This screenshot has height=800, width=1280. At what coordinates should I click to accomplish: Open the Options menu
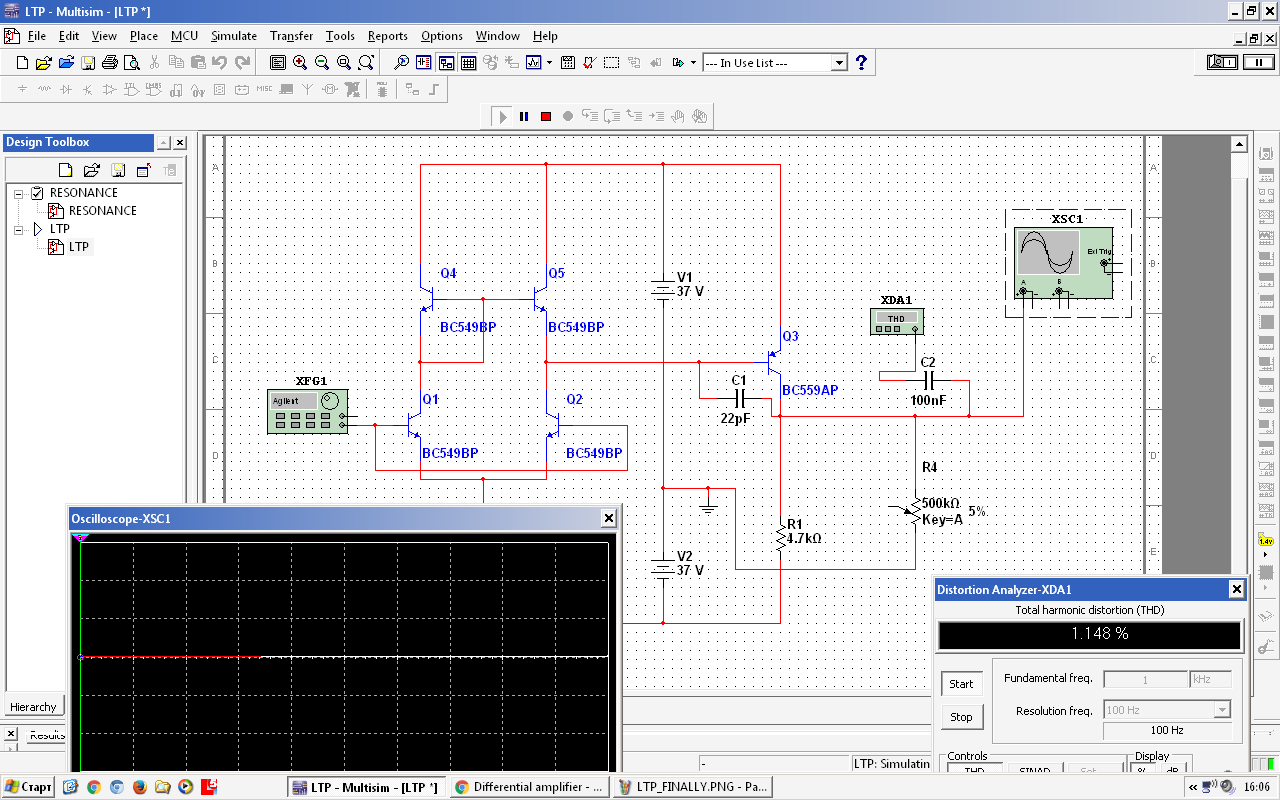point(441,36)
